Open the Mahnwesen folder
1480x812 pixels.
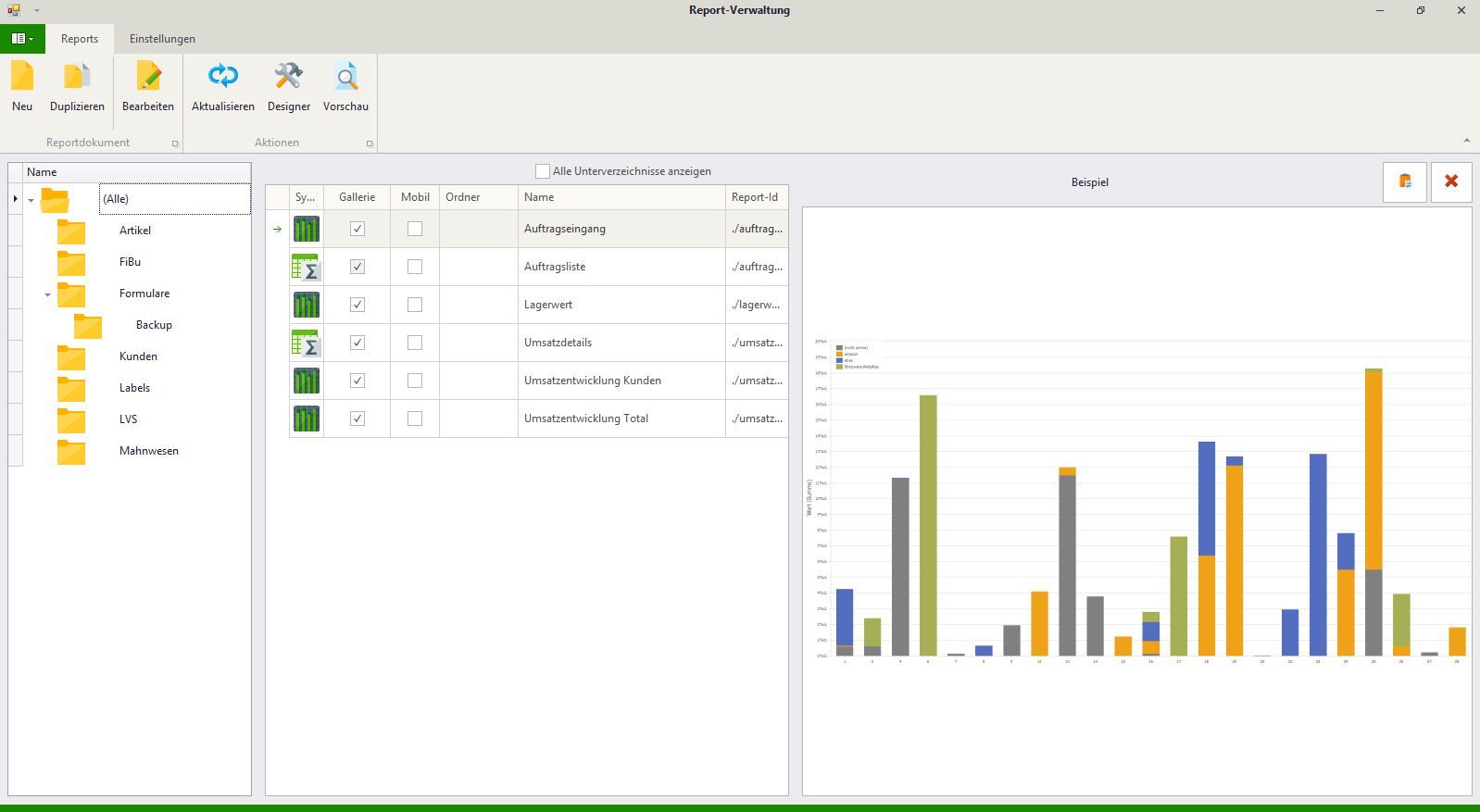pyautogui.click(x=148, y=451)
